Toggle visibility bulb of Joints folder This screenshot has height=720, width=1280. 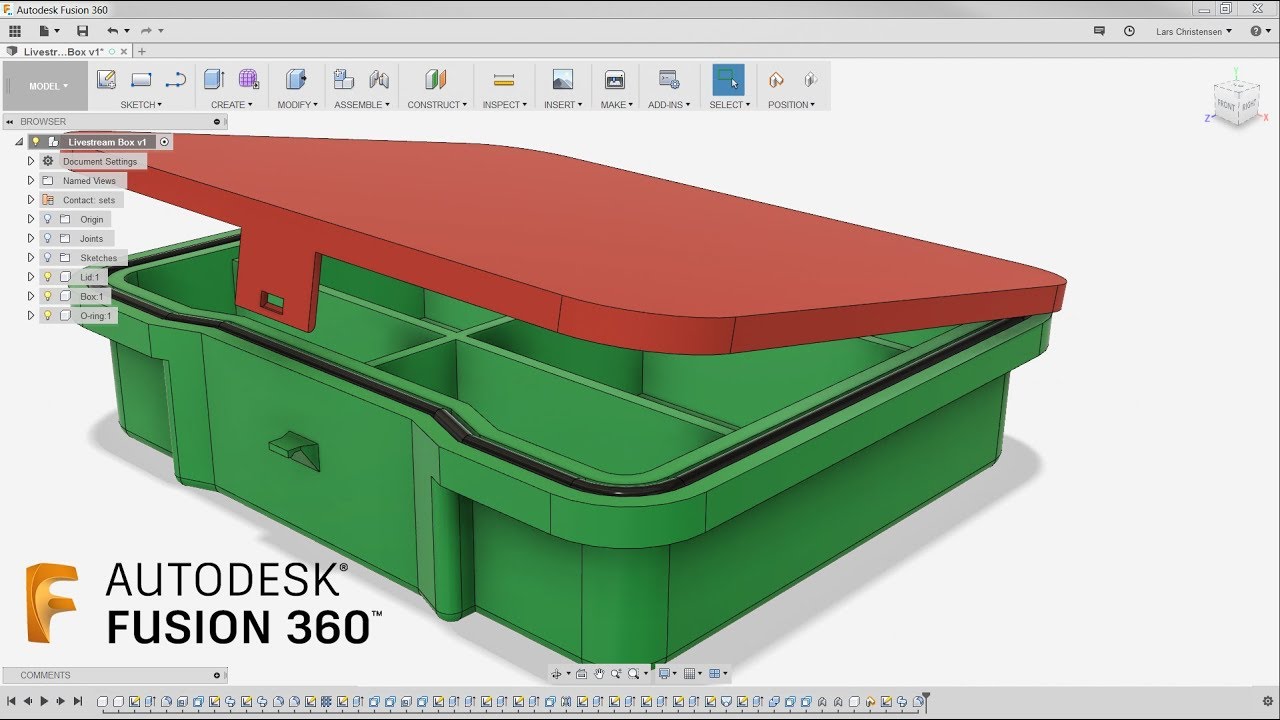[47, 238]
